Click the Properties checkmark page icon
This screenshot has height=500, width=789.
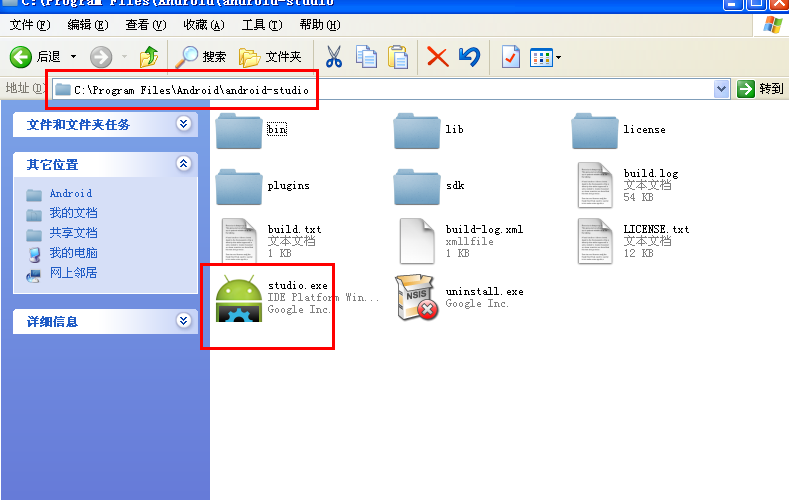click(510, 57)
